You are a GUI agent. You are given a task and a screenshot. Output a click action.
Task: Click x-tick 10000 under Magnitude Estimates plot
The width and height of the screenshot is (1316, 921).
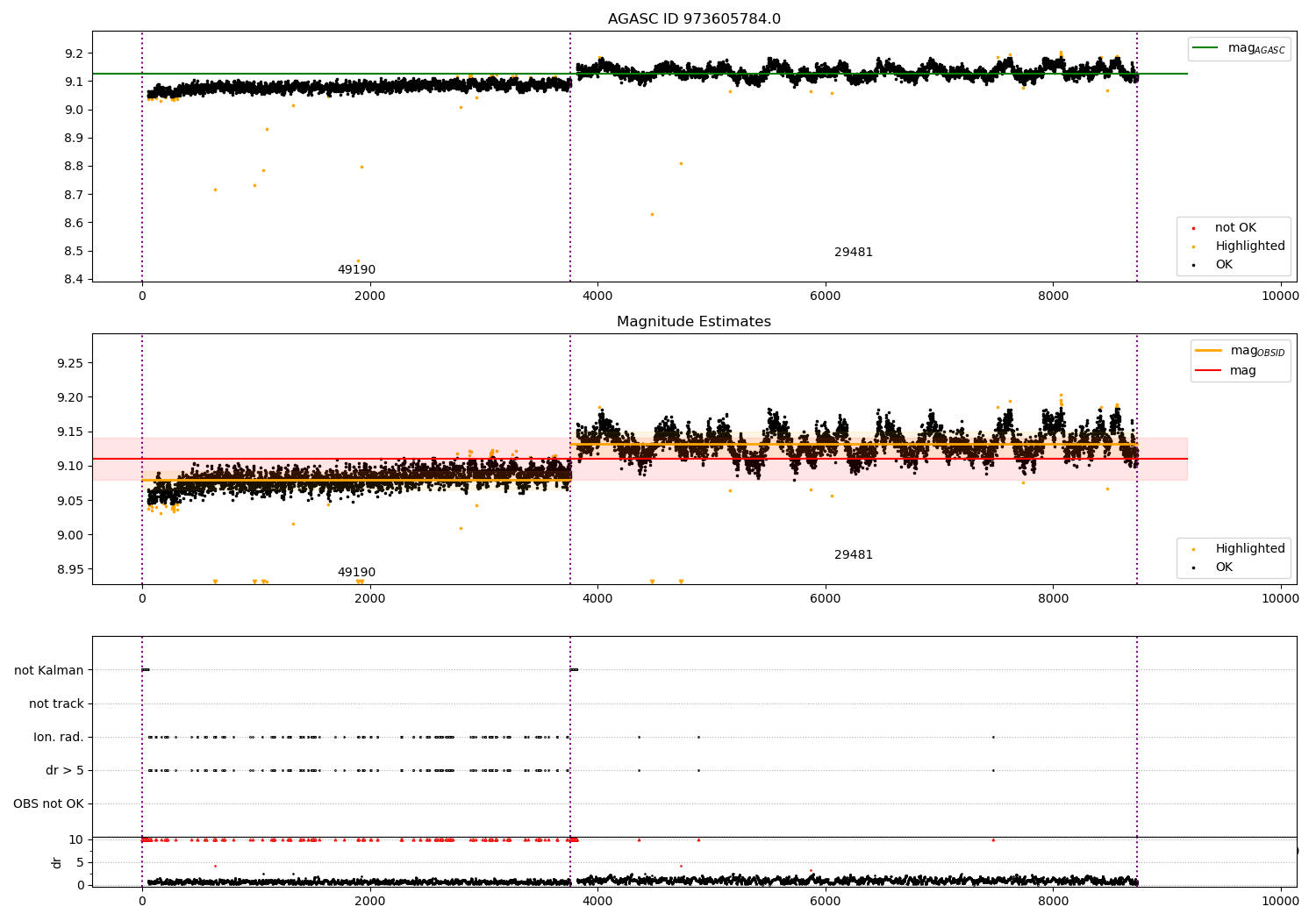pyautogui.click(x=1280, y=599)
